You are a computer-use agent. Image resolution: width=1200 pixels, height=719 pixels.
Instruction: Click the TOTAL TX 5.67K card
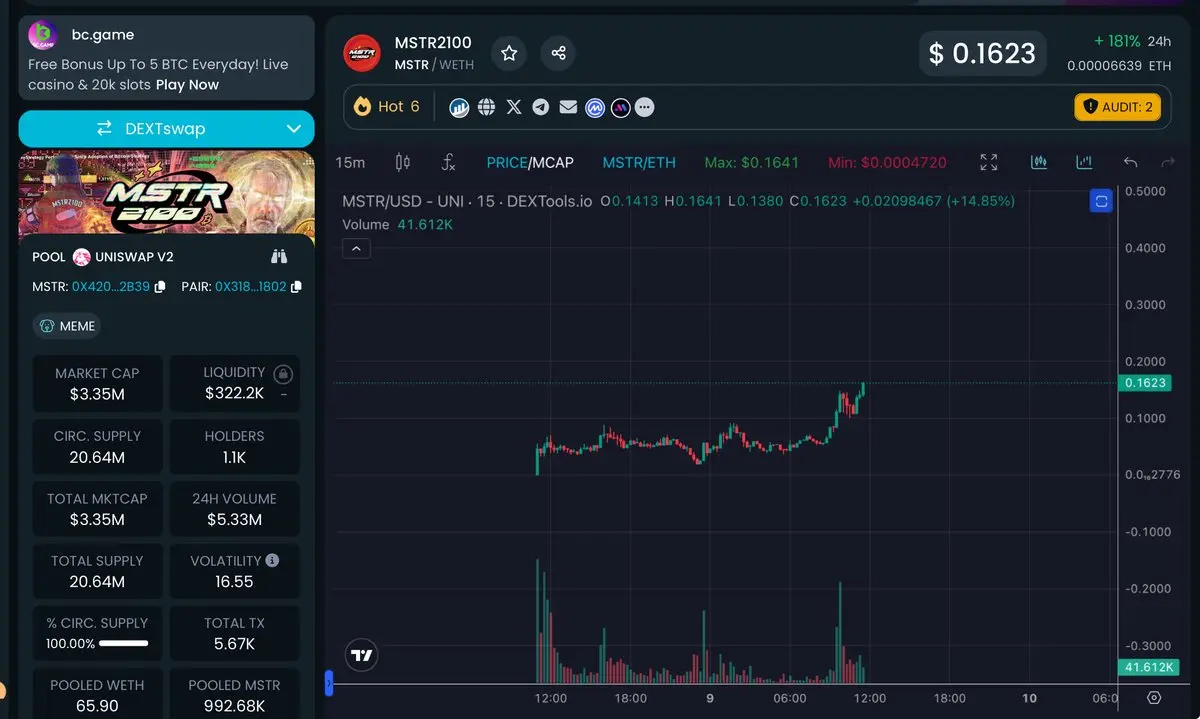click(x=234, y=633)
